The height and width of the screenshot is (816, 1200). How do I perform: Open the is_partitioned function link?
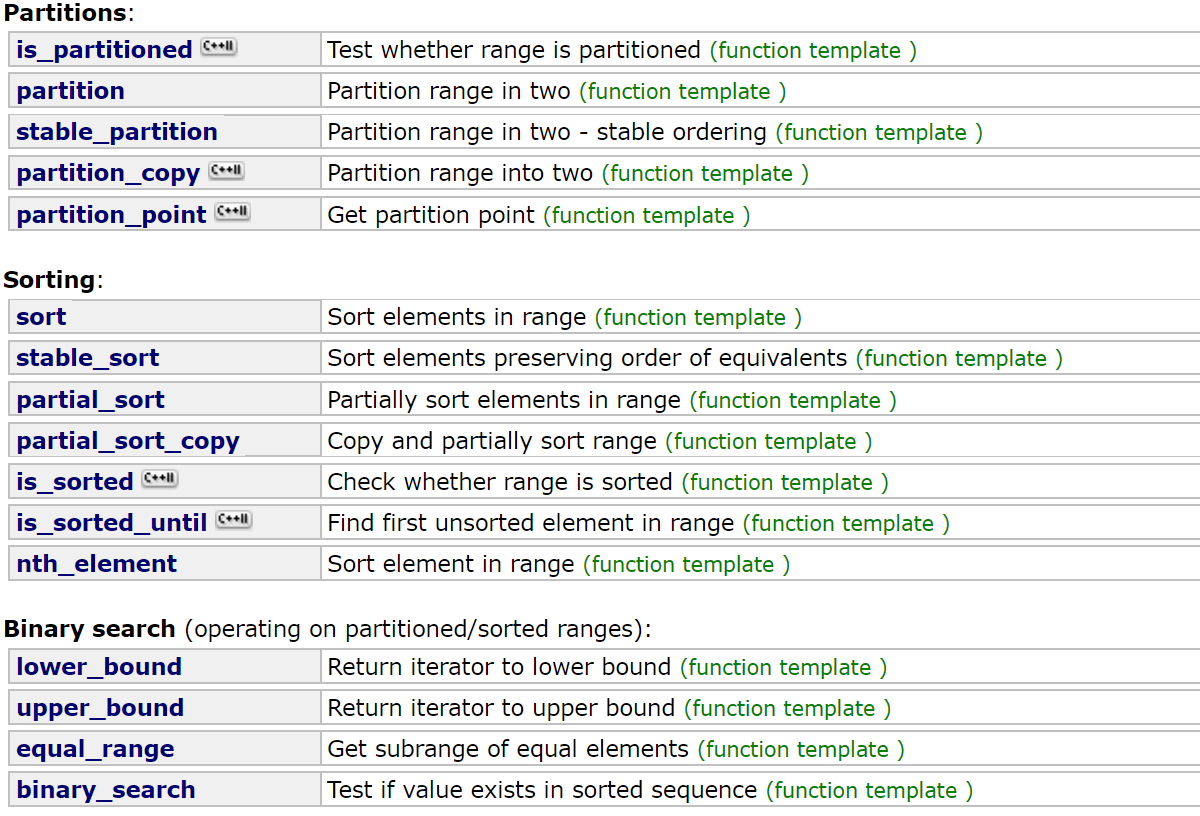click(104, 50)
